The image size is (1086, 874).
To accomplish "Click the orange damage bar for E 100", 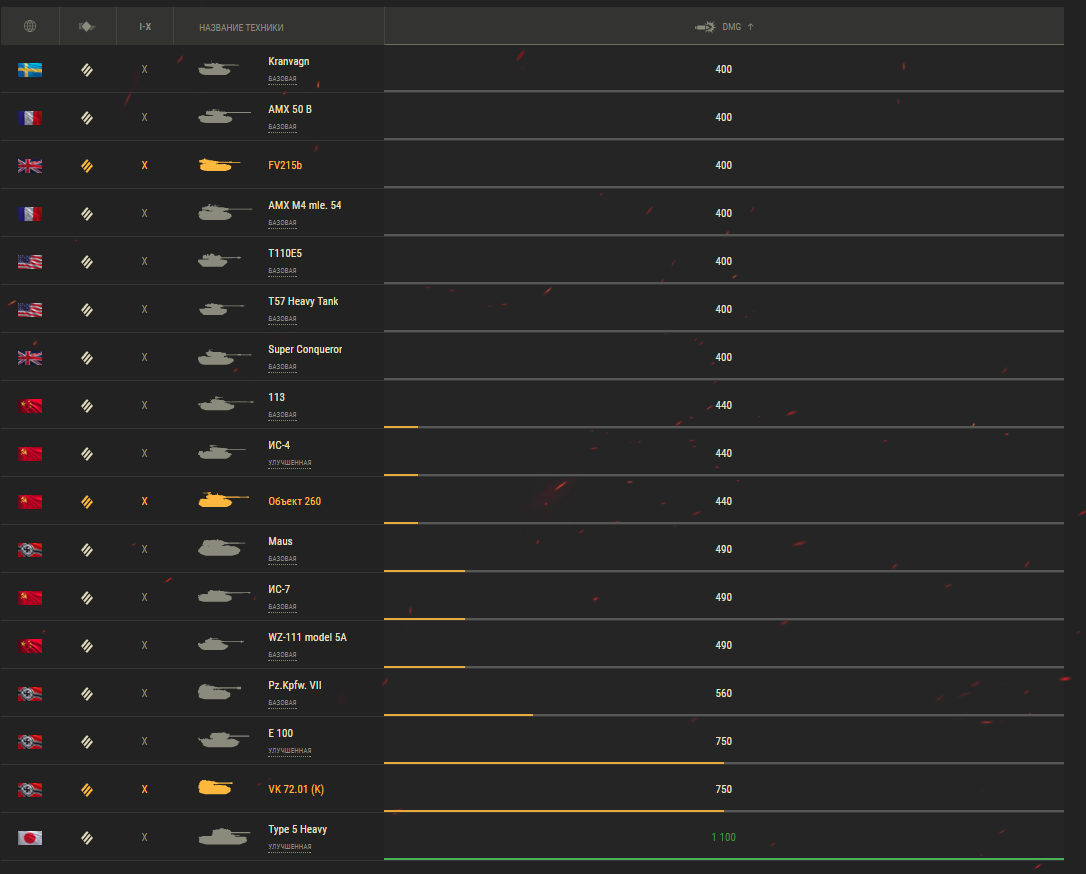I will click(554, 763).
